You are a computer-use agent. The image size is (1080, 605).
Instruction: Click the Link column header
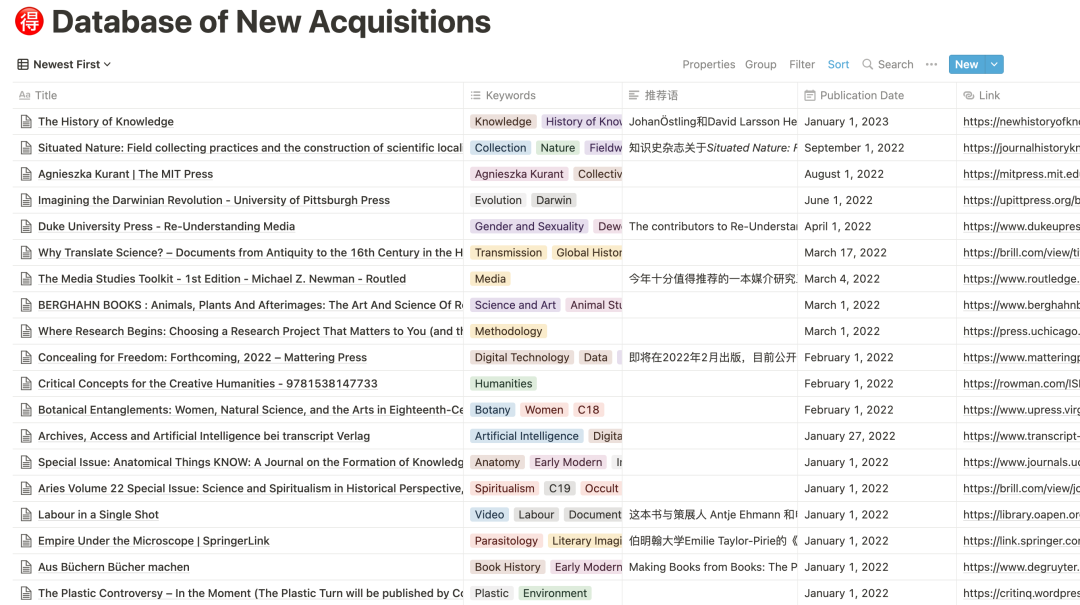(x=1018, y=95)
